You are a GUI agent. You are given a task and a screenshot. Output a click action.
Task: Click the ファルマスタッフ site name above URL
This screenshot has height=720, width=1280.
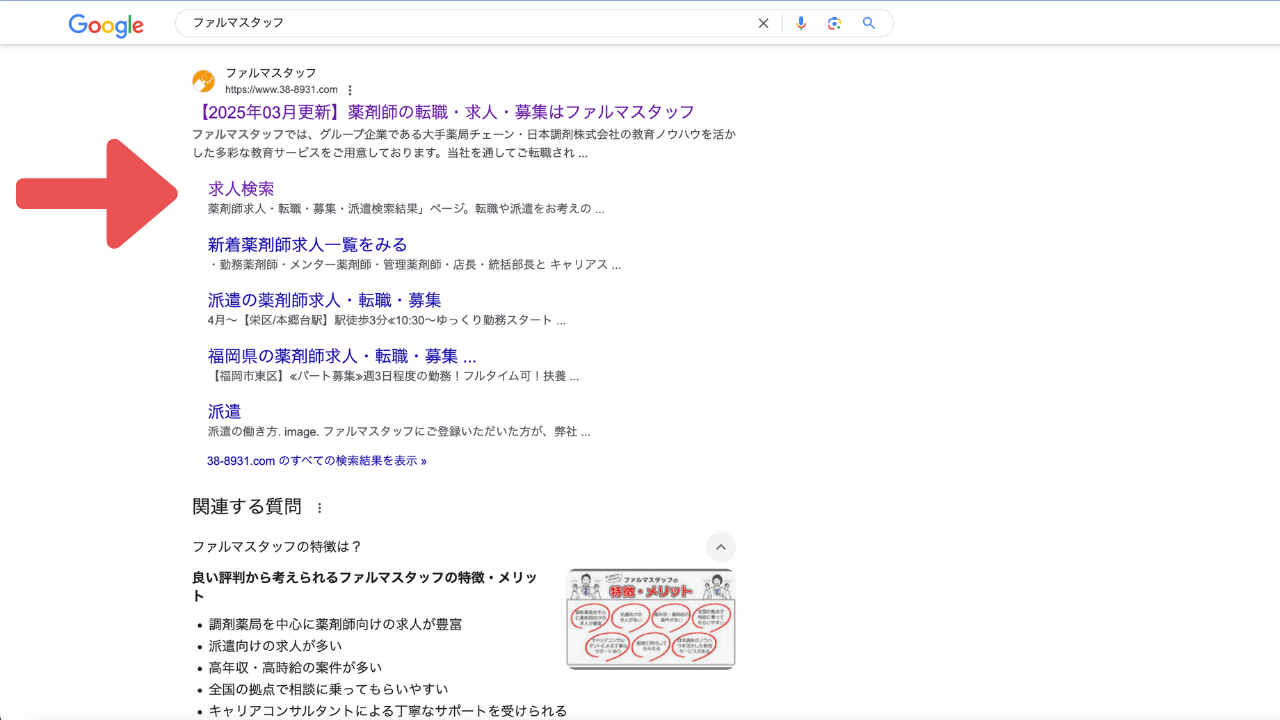(271, 73)
